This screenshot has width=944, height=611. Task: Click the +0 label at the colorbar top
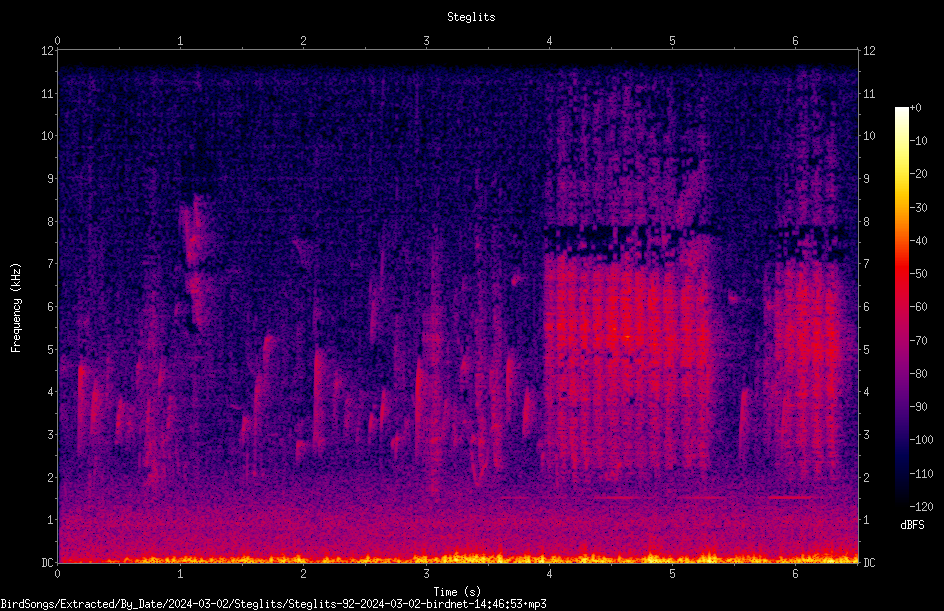[916, 108]
